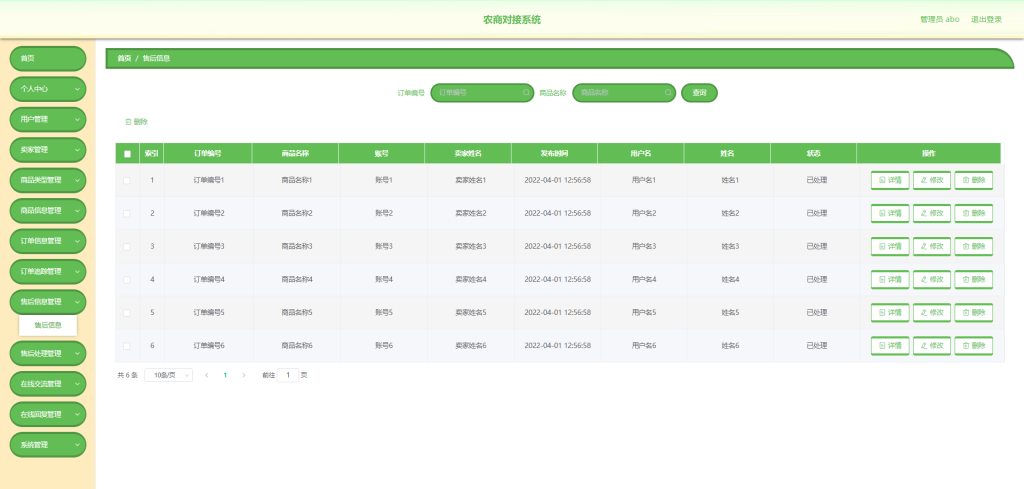Click cell 用户名6
The width and height of the screenshot is (1024, 489).
click(x=644, y=346)
